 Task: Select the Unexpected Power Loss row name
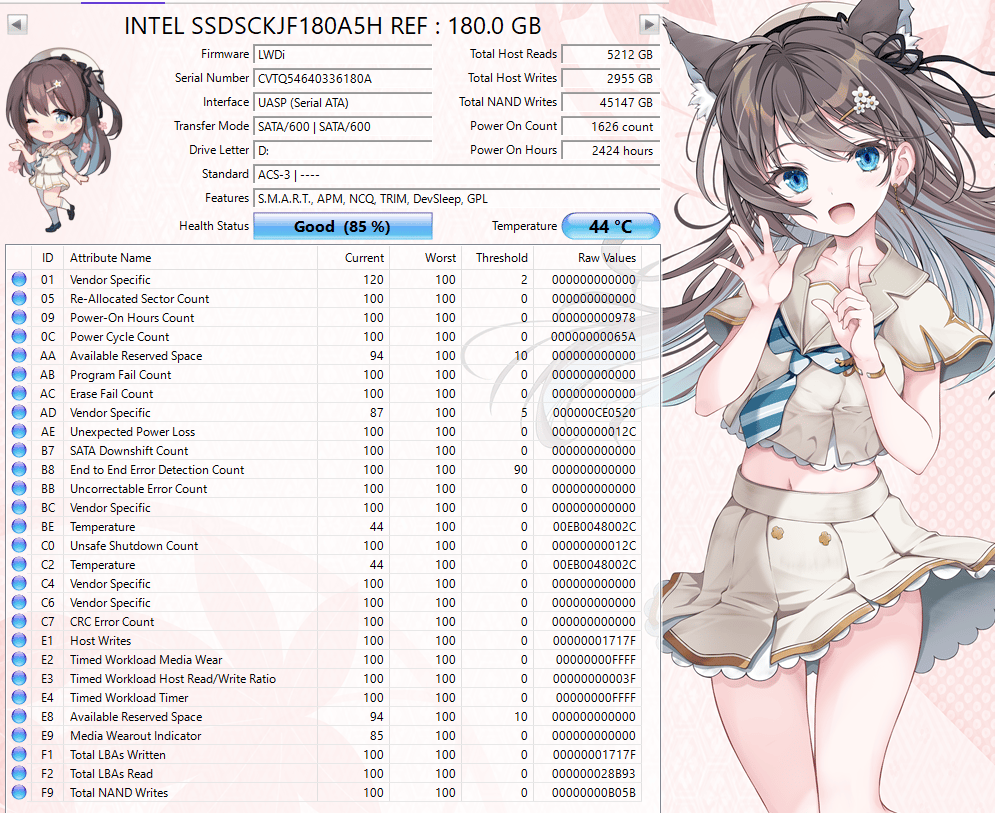pyautogui.click(x=133, y=432)
